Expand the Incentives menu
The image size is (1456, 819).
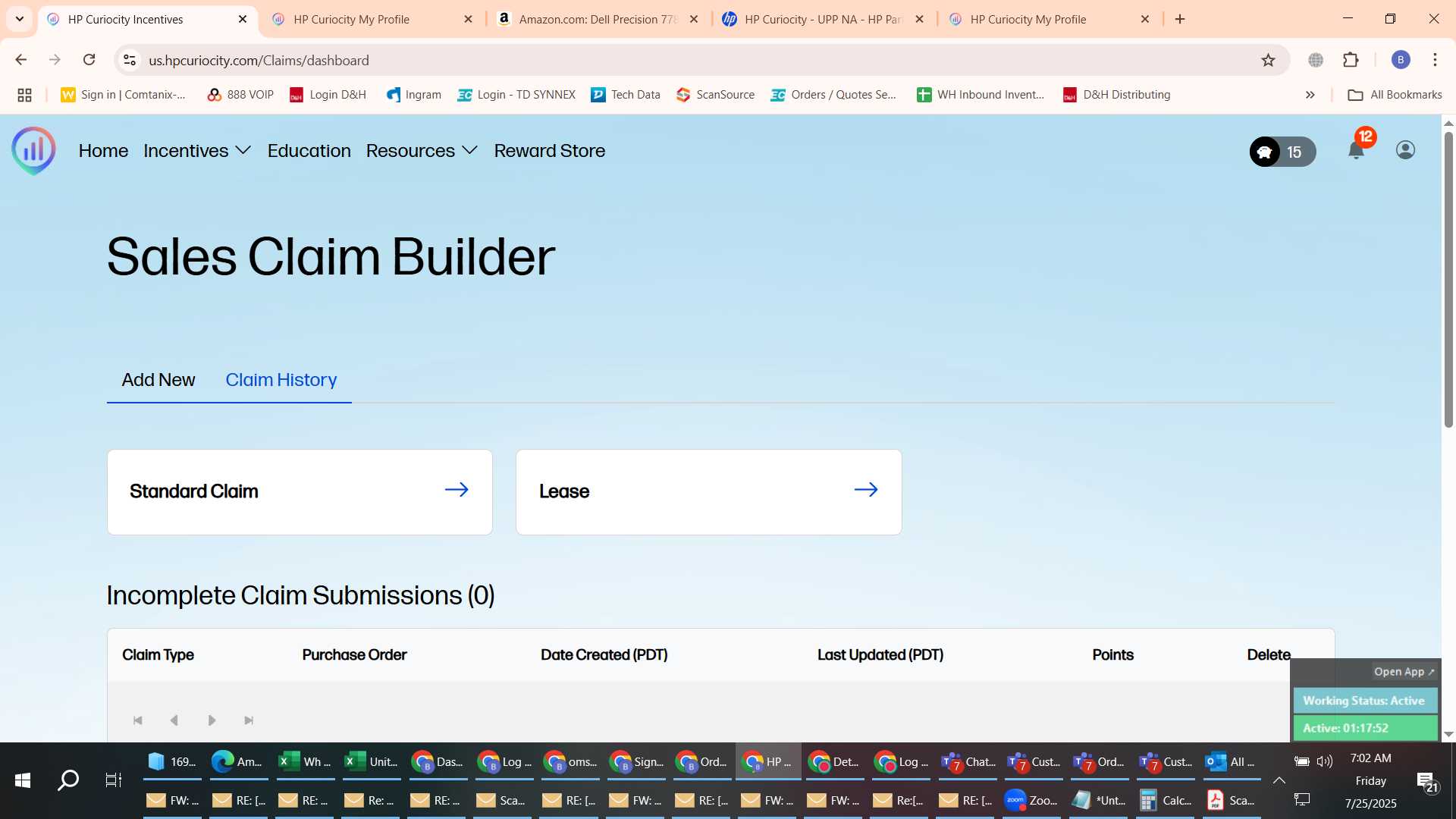click(x=197, y=151)
